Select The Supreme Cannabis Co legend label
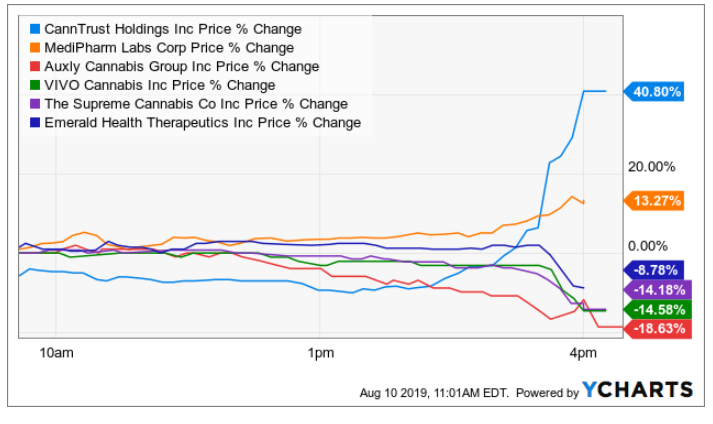 [x=196, y=104]
